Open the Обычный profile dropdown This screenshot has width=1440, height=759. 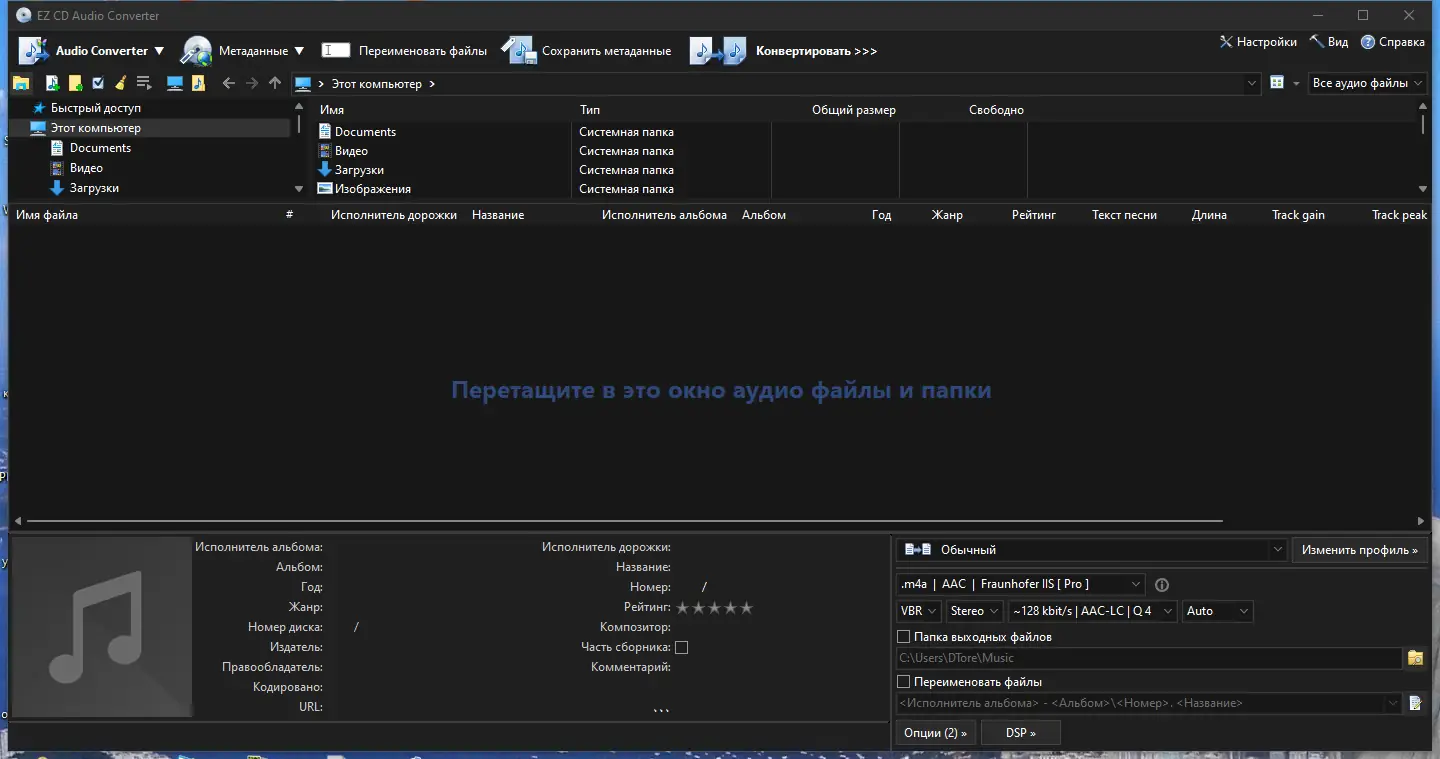(1091, 550)
